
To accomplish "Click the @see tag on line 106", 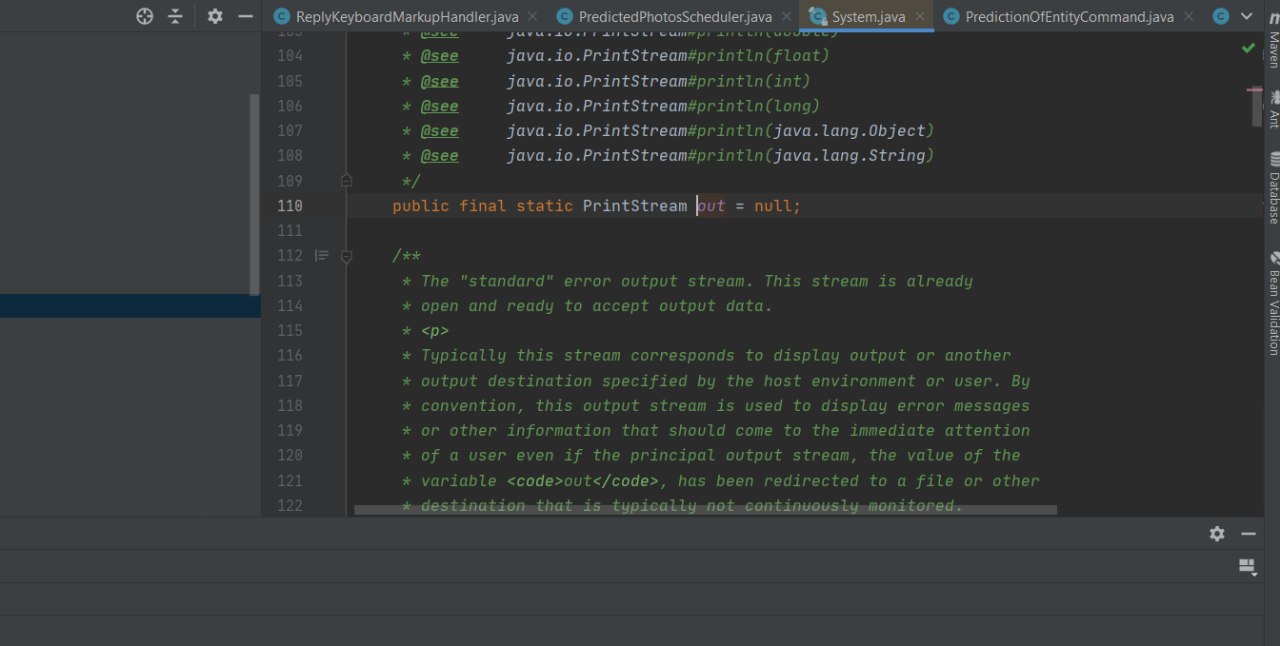I will (440, 106).
